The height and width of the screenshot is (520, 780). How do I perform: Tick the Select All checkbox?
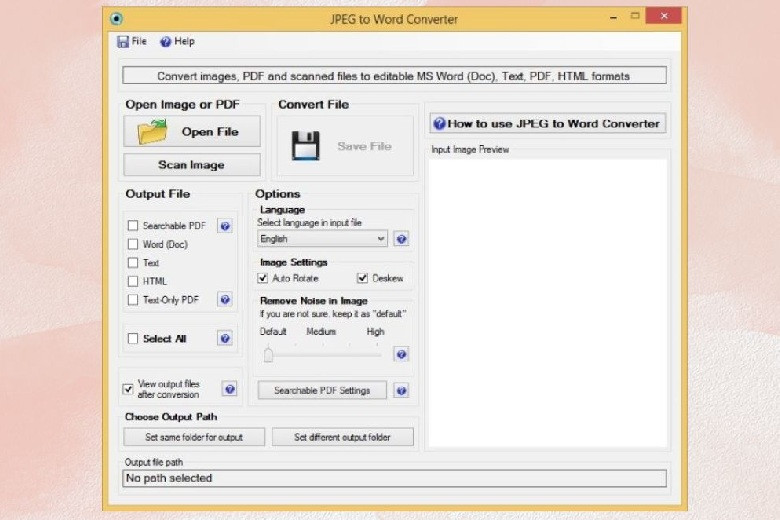133,338
